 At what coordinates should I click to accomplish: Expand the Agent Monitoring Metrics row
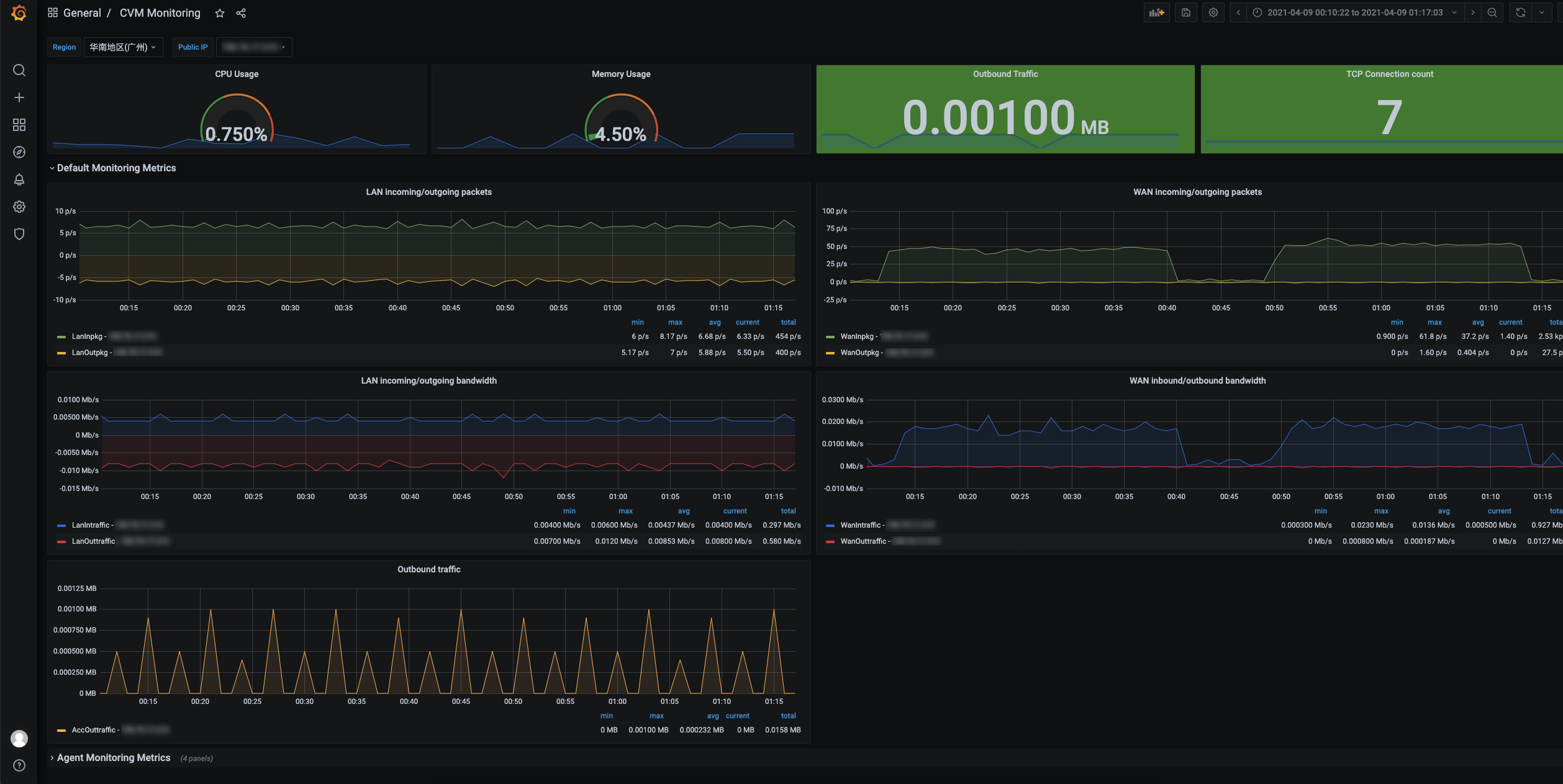pos(113,758)
